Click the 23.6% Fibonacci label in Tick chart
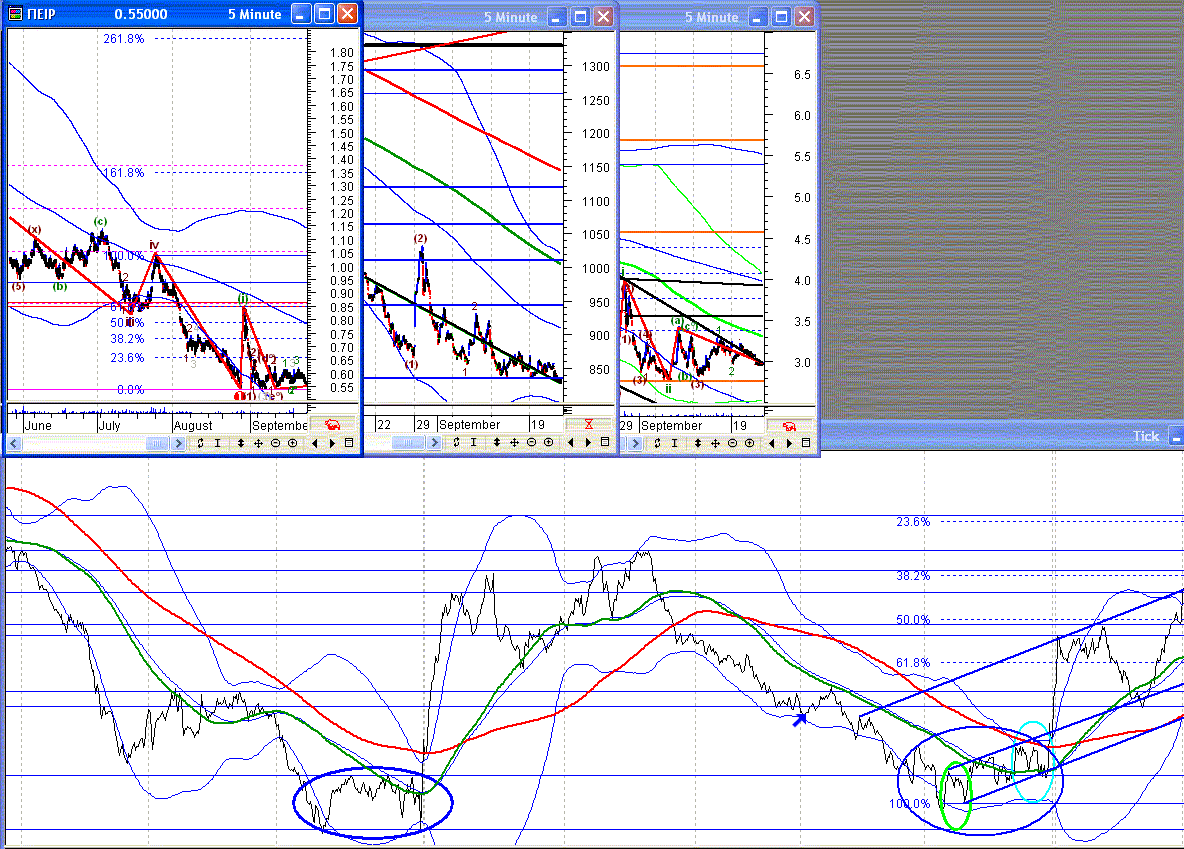Screen dimensions: 1184x849 point(913,522)
